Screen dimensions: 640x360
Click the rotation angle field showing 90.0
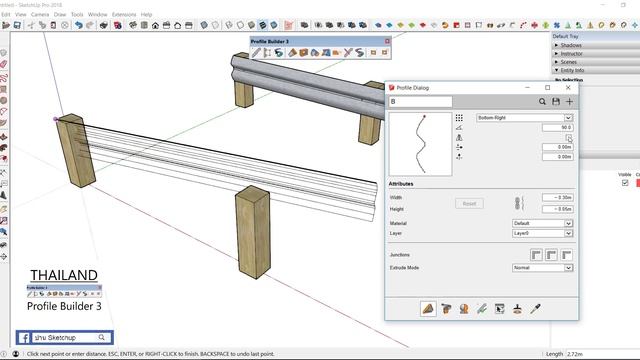click(558, 128)
